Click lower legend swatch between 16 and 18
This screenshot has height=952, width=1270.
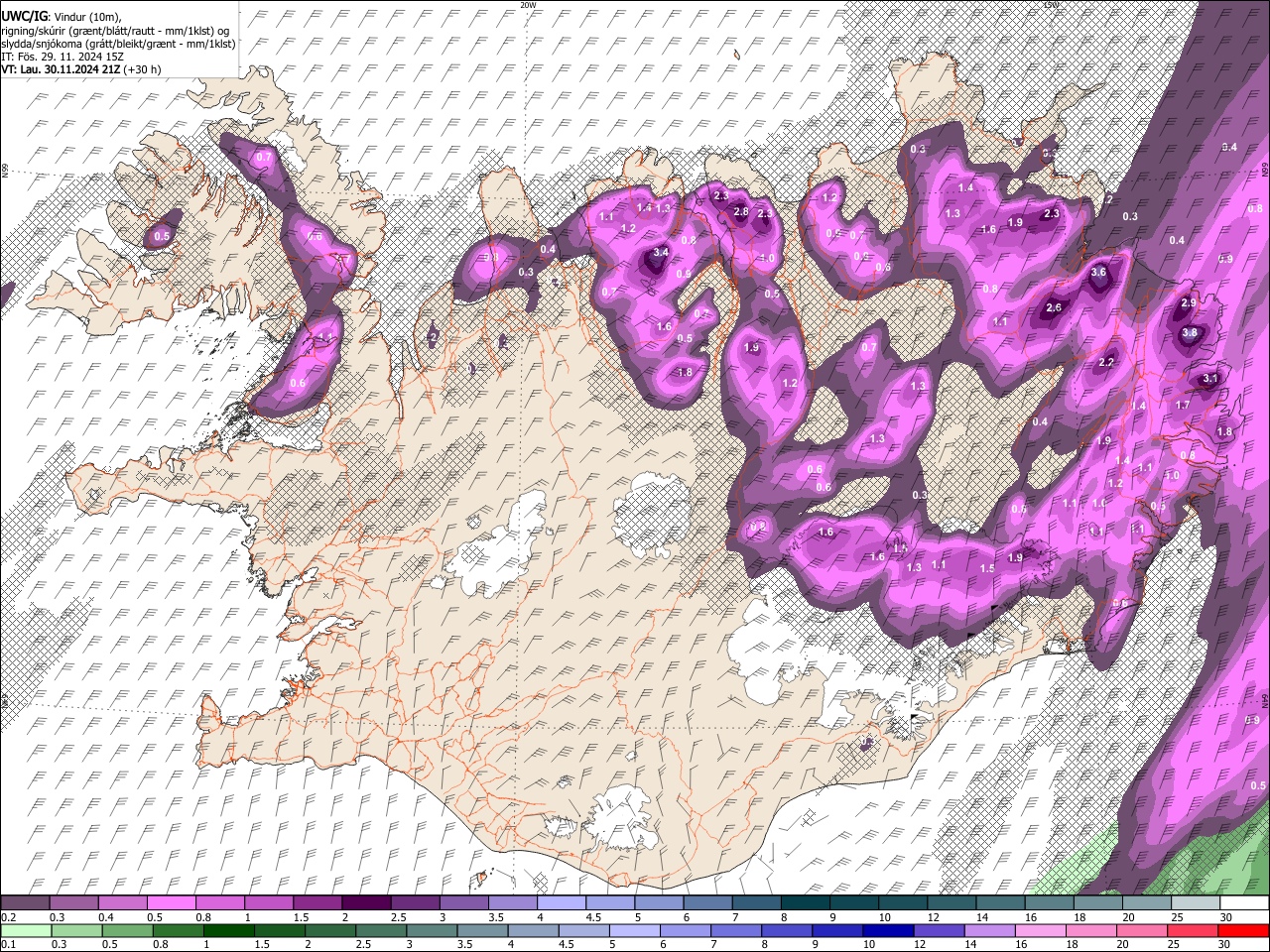[1039, 930]
